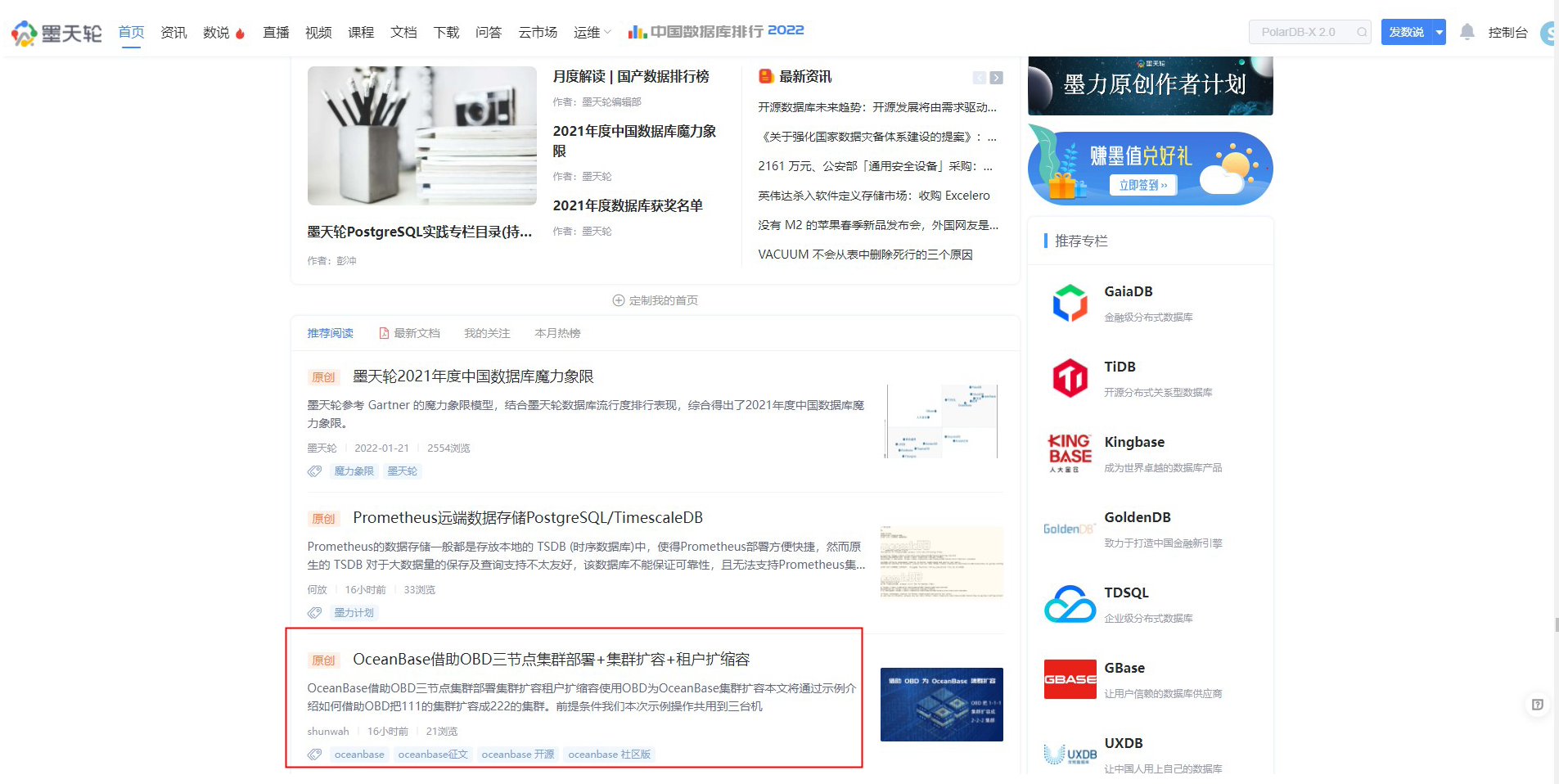Open the 数说 navigation item
This screenshot has height=784, width=1559.
pos(216,33)
